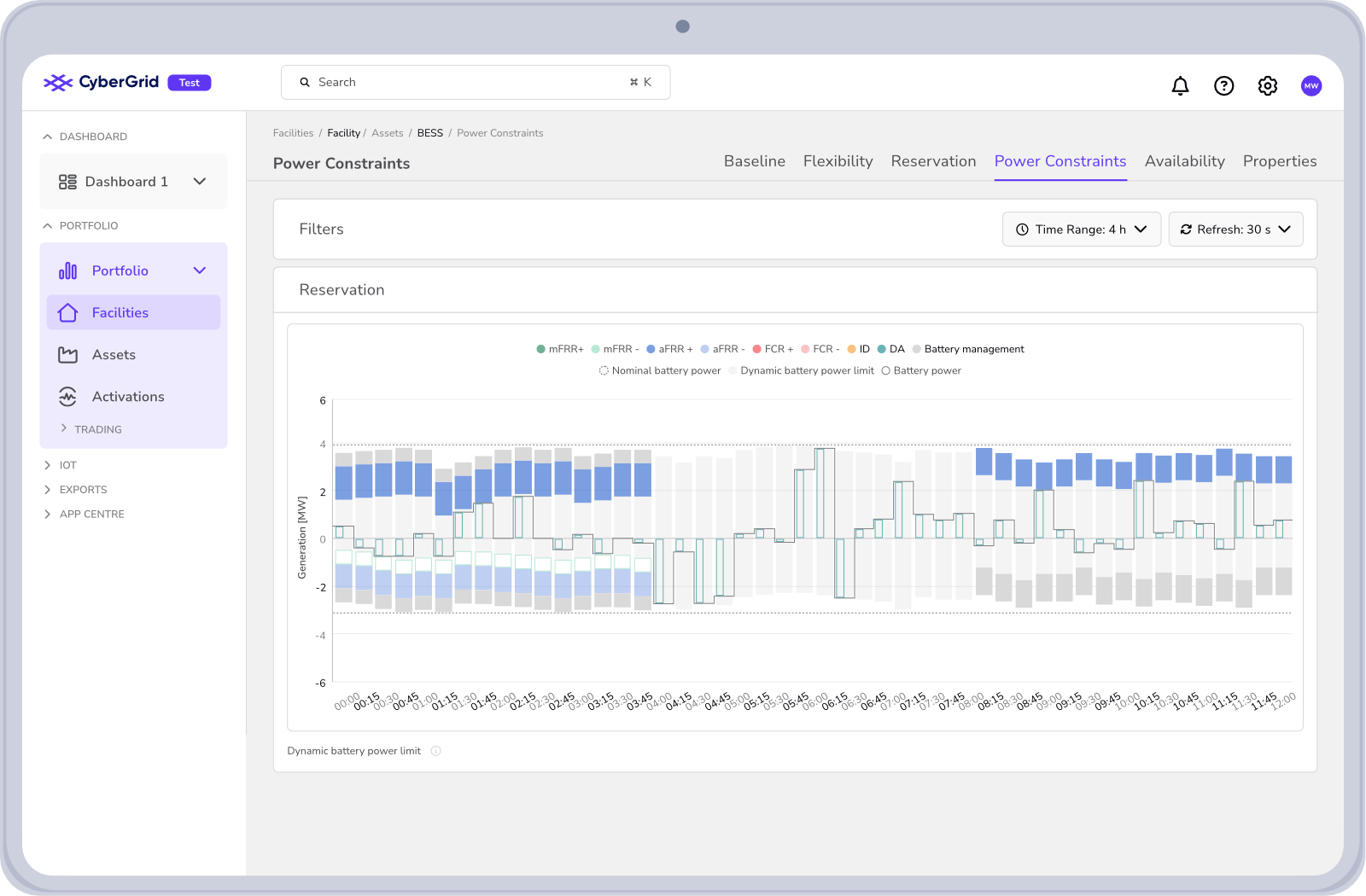Screen dimensions: 1366x896
Task: Toggle Battery management legend entry
Action: tap(968, 349)
